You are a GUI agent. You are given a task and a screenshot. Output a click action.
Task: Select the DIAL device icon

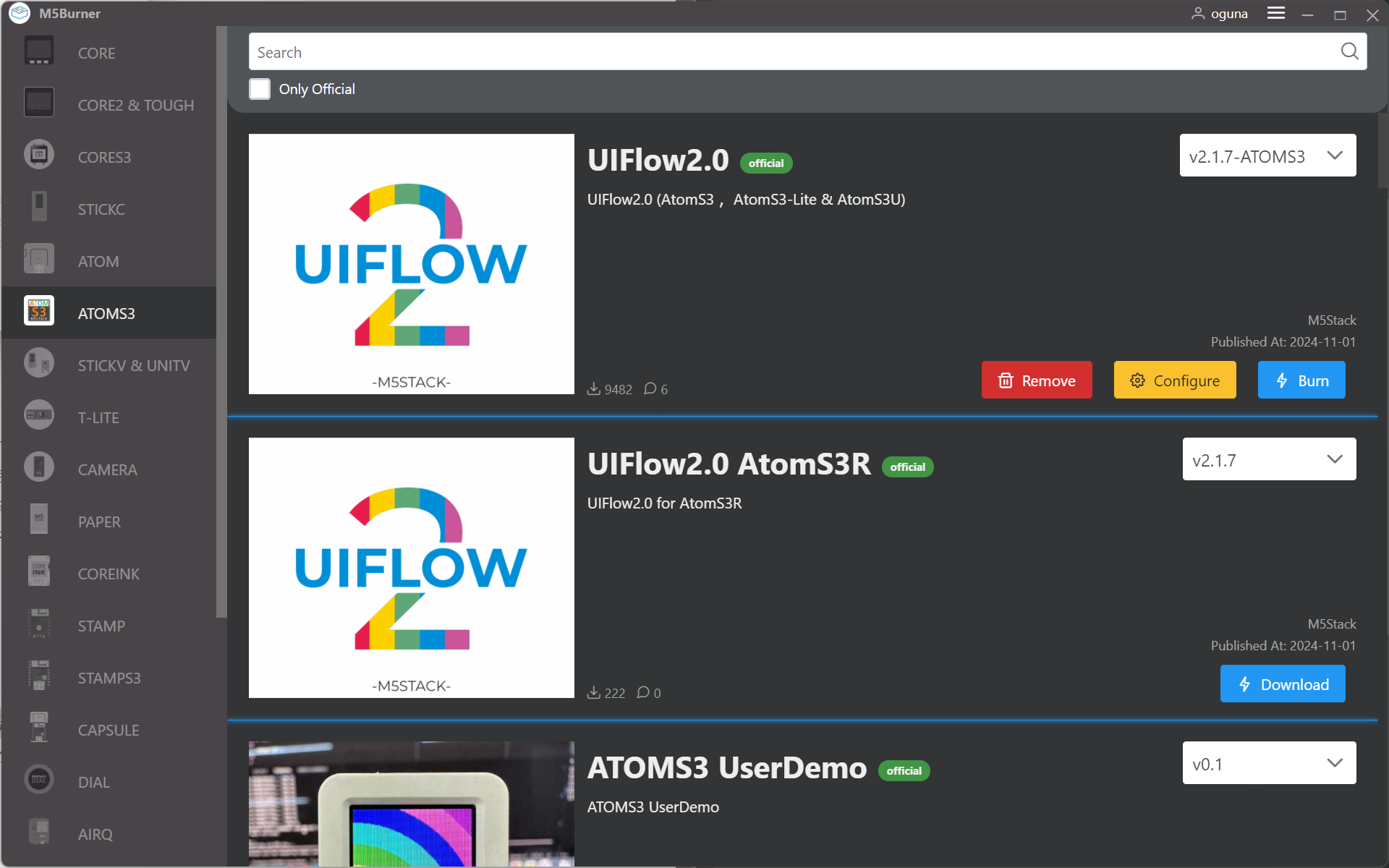[x=39, y=780]
